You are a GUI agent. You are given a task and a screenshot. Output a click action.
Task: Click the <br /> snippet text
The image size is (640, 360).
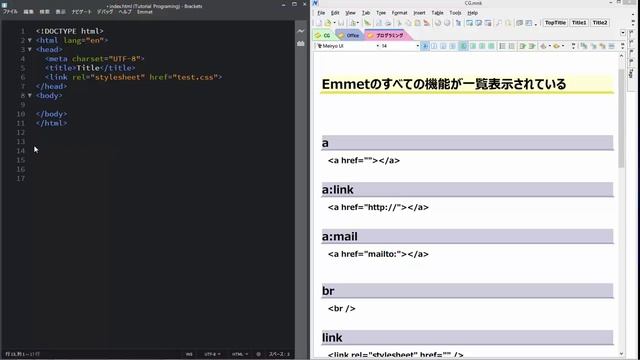click(342, 309)
